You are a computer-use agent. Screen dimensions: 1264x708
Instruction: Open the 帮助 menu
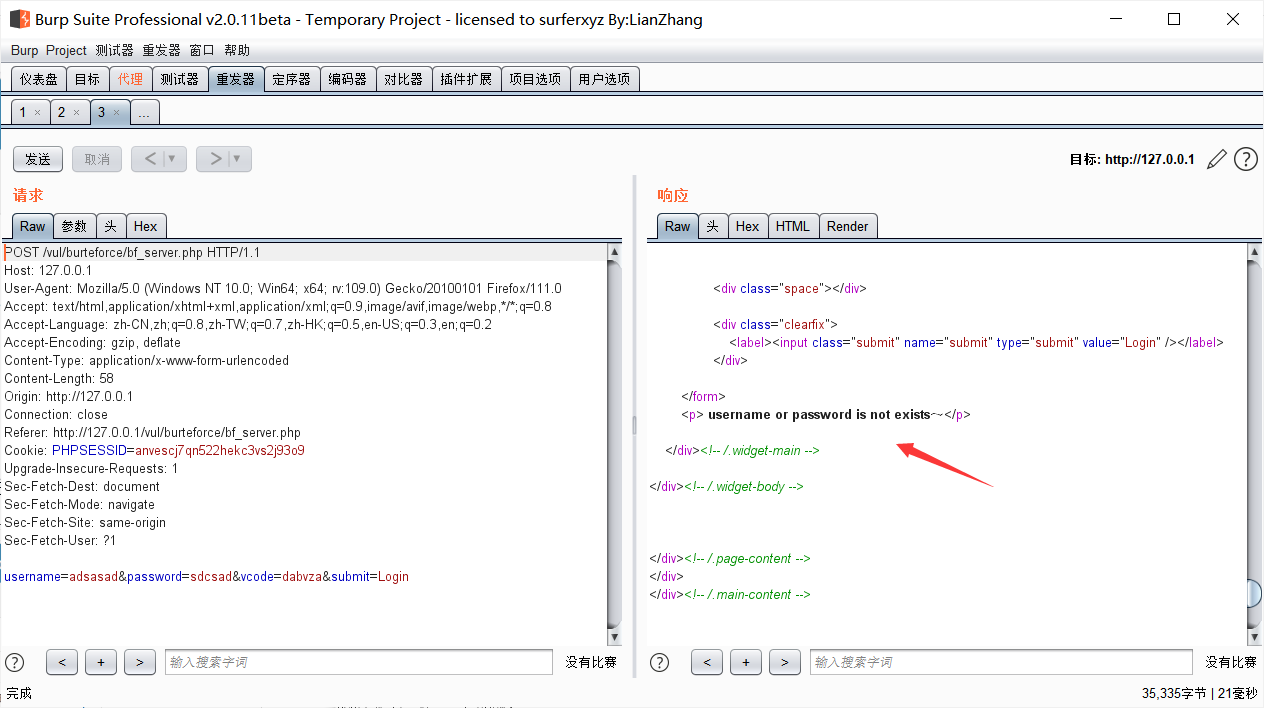tap(237, 50)
